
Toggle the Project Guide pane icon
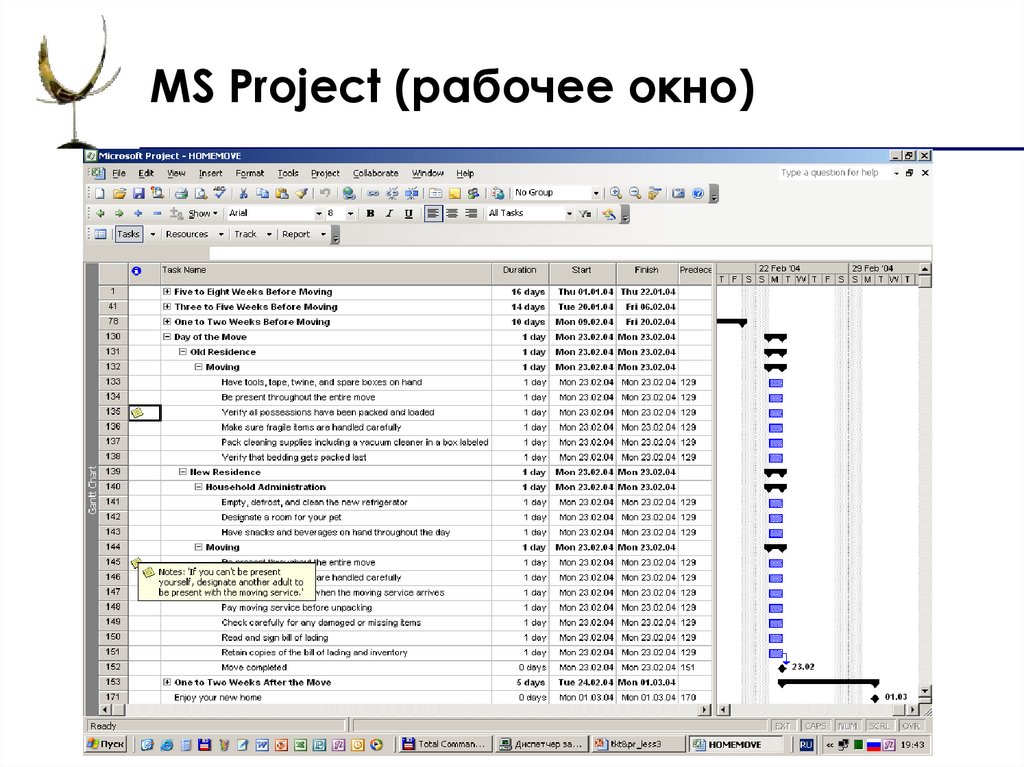click(101, 234)
